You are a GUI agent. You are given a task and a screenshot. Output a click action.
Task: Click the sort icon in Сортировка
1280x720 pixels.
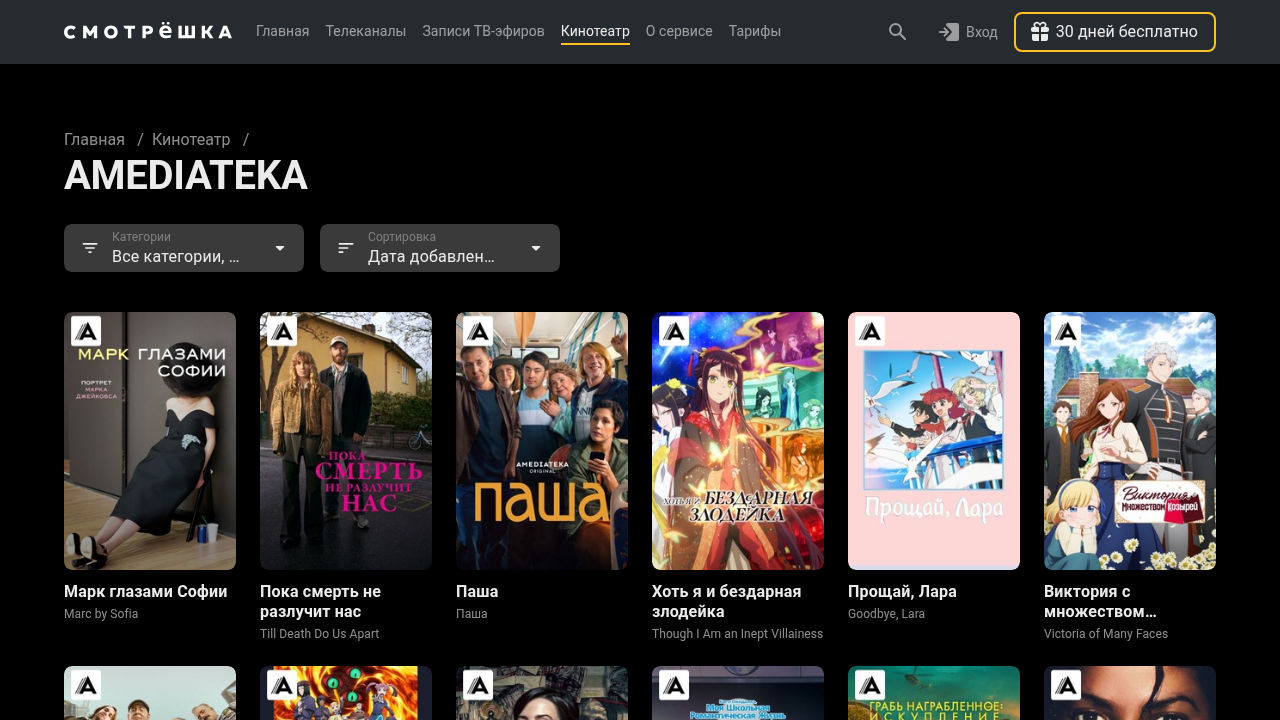click(346, 248)
